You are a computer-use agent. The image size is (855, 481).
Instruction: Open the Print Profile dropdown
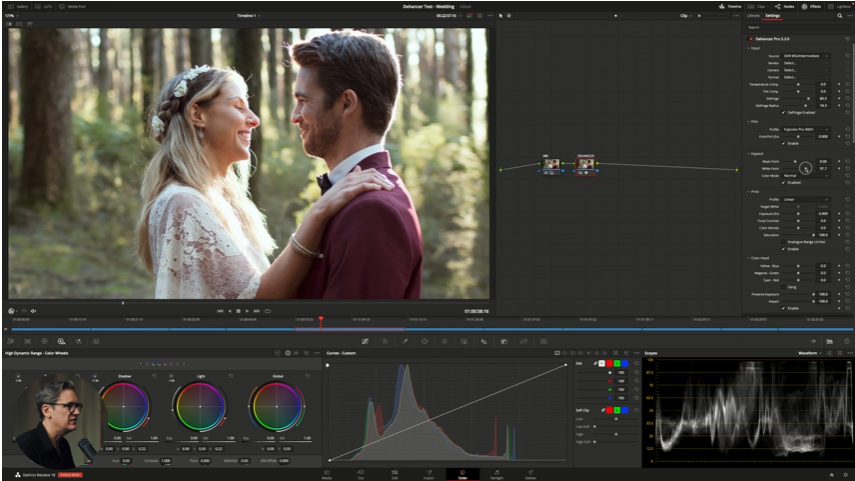805,198
